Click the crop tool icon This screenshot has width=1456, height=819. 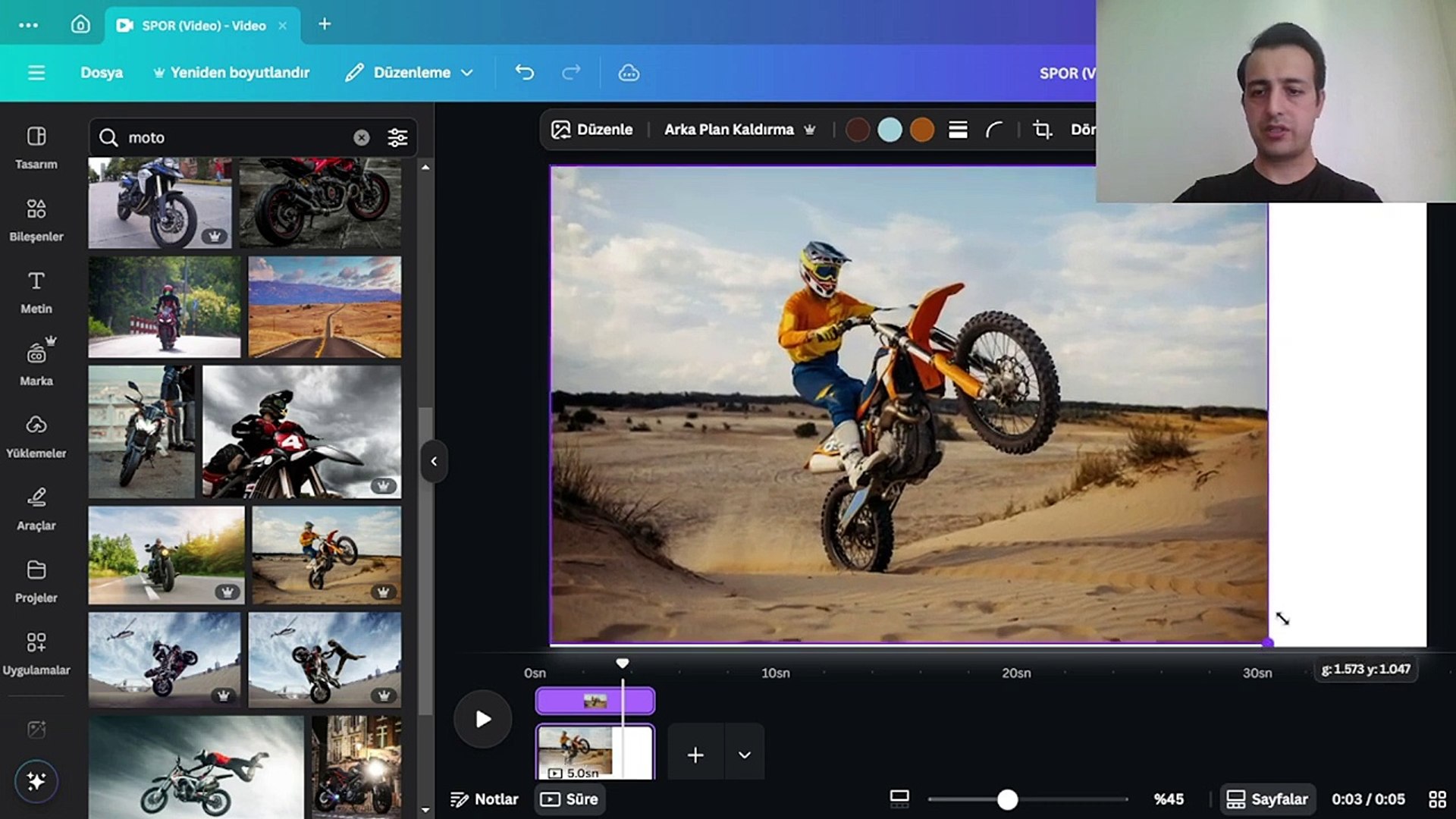tap(1043, 130)
